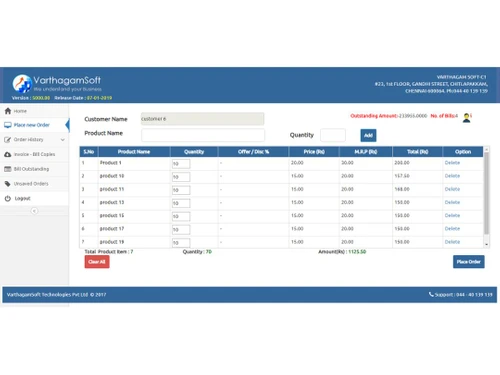
Task: Click the VarthagamSoft logo
Action: 57,83
